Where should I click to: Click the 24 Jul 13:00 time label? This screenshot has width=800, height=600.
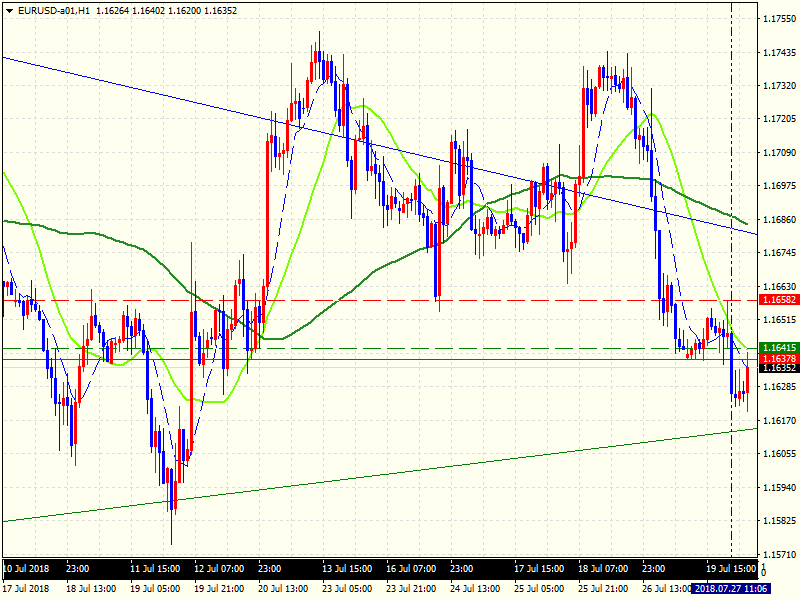pos(475,589)
